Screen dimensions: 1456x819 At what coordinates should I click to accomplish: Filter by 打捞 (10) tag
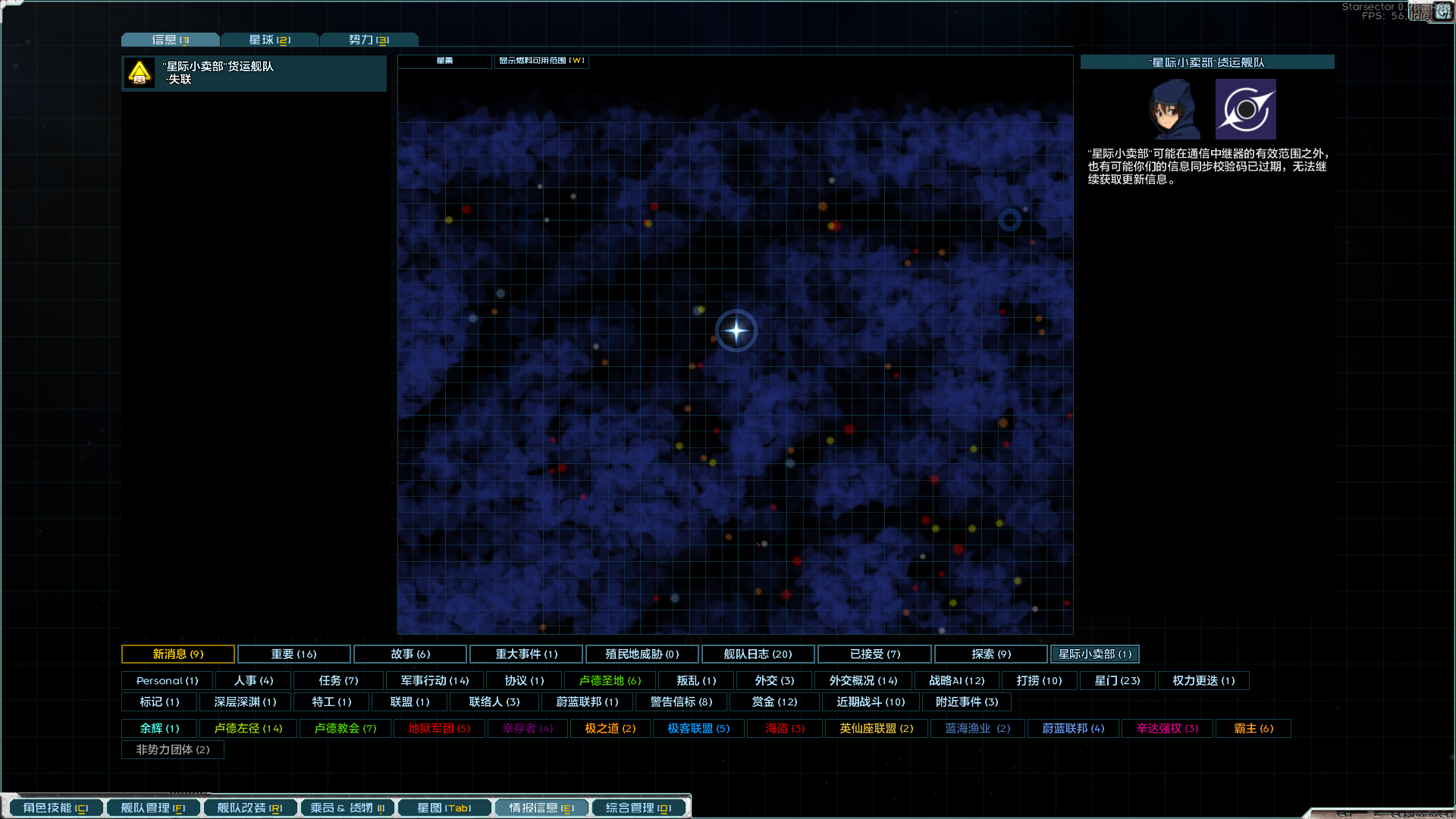tap(1039, 680)
